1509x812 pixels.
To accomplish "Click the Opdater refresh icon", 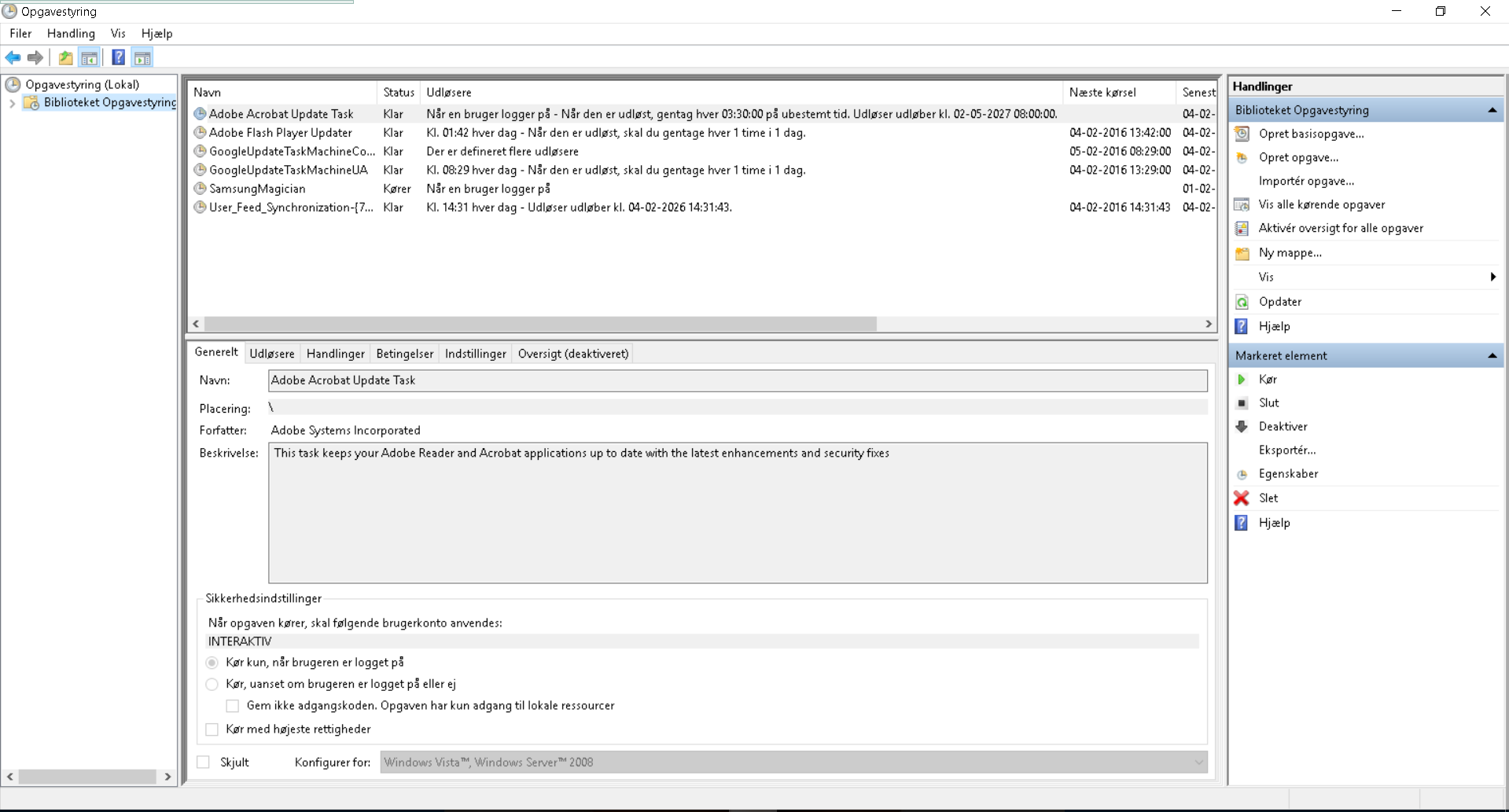I will click(1242, 302).
